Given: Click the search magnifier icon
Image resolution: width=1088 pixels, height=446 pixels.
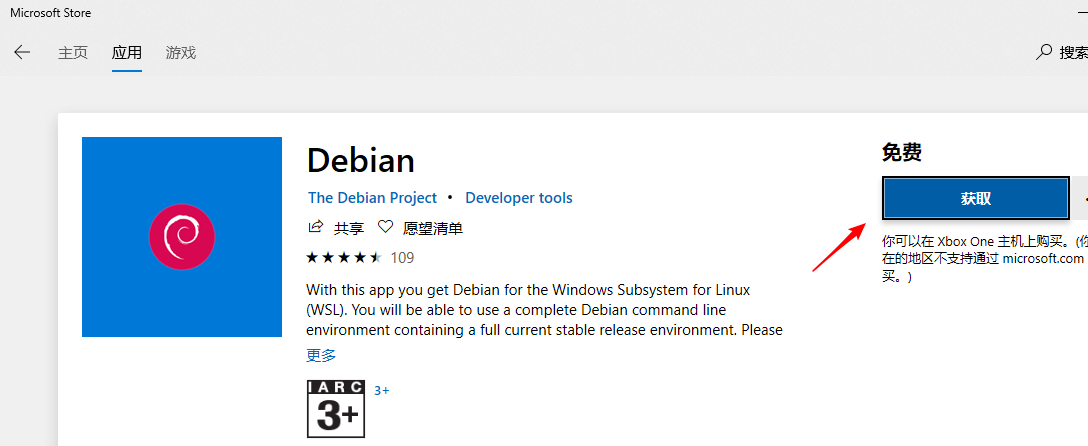Looking at the screenshot, I should tap(1044, 52).
